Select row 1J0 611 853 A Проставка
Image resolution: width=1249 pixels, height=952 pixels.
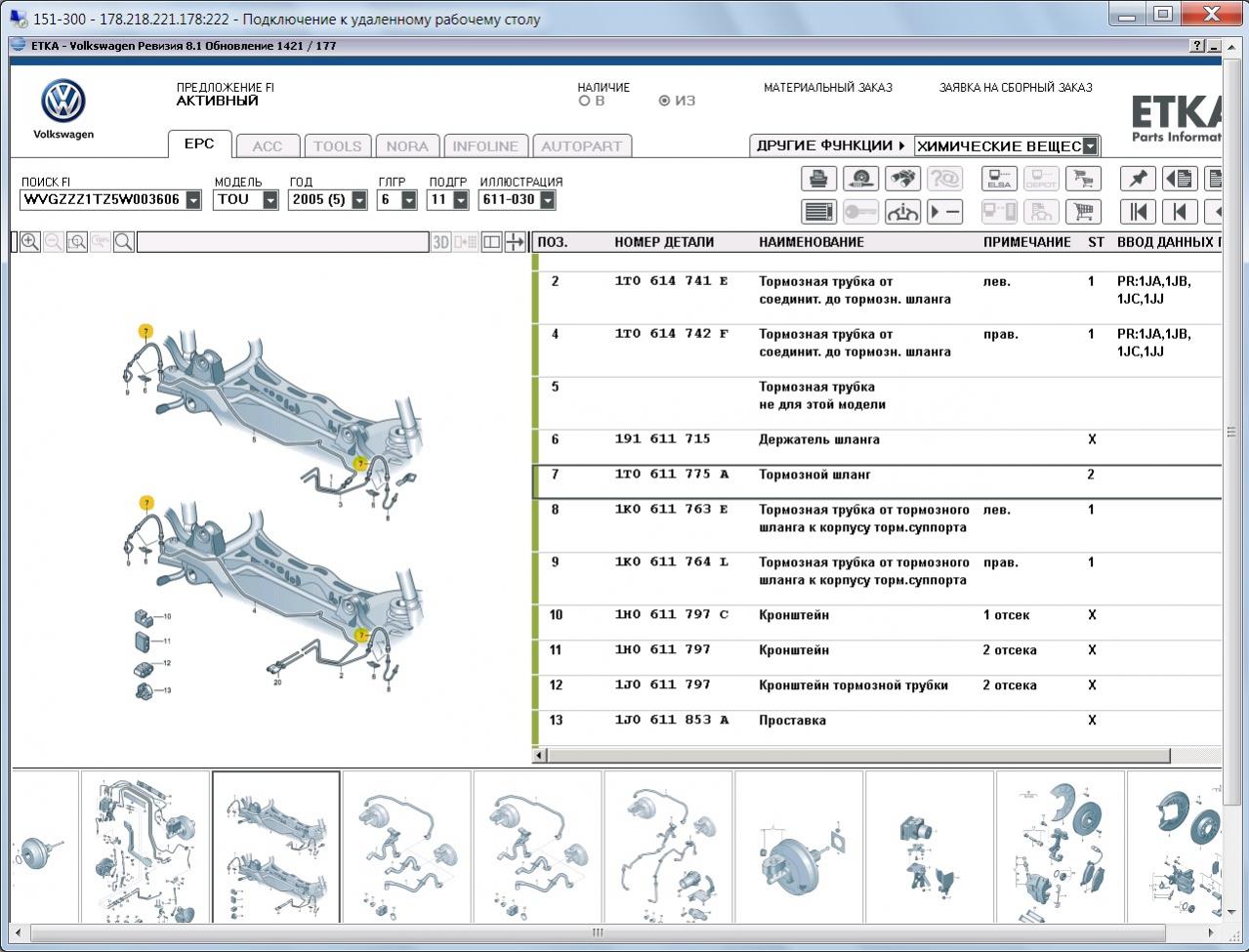[879, 728]
